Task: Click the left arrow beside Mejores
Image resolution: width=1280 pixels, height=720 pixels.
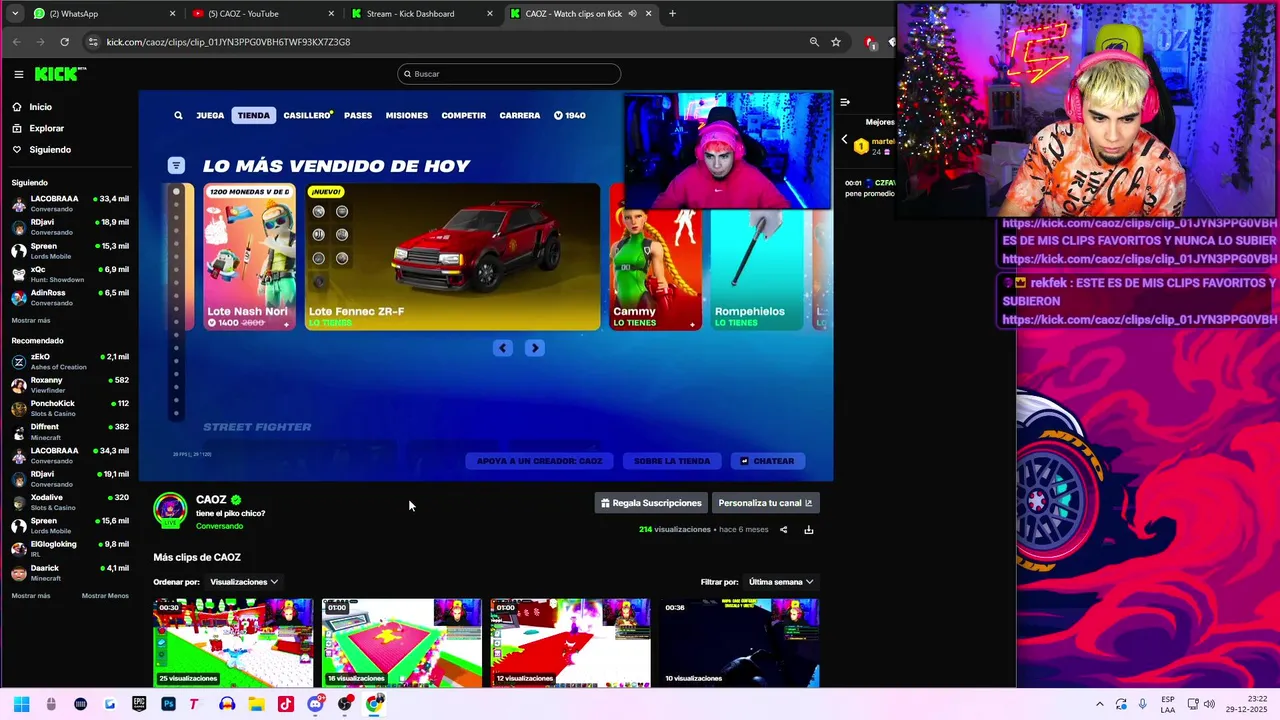Action: point(844,140)
